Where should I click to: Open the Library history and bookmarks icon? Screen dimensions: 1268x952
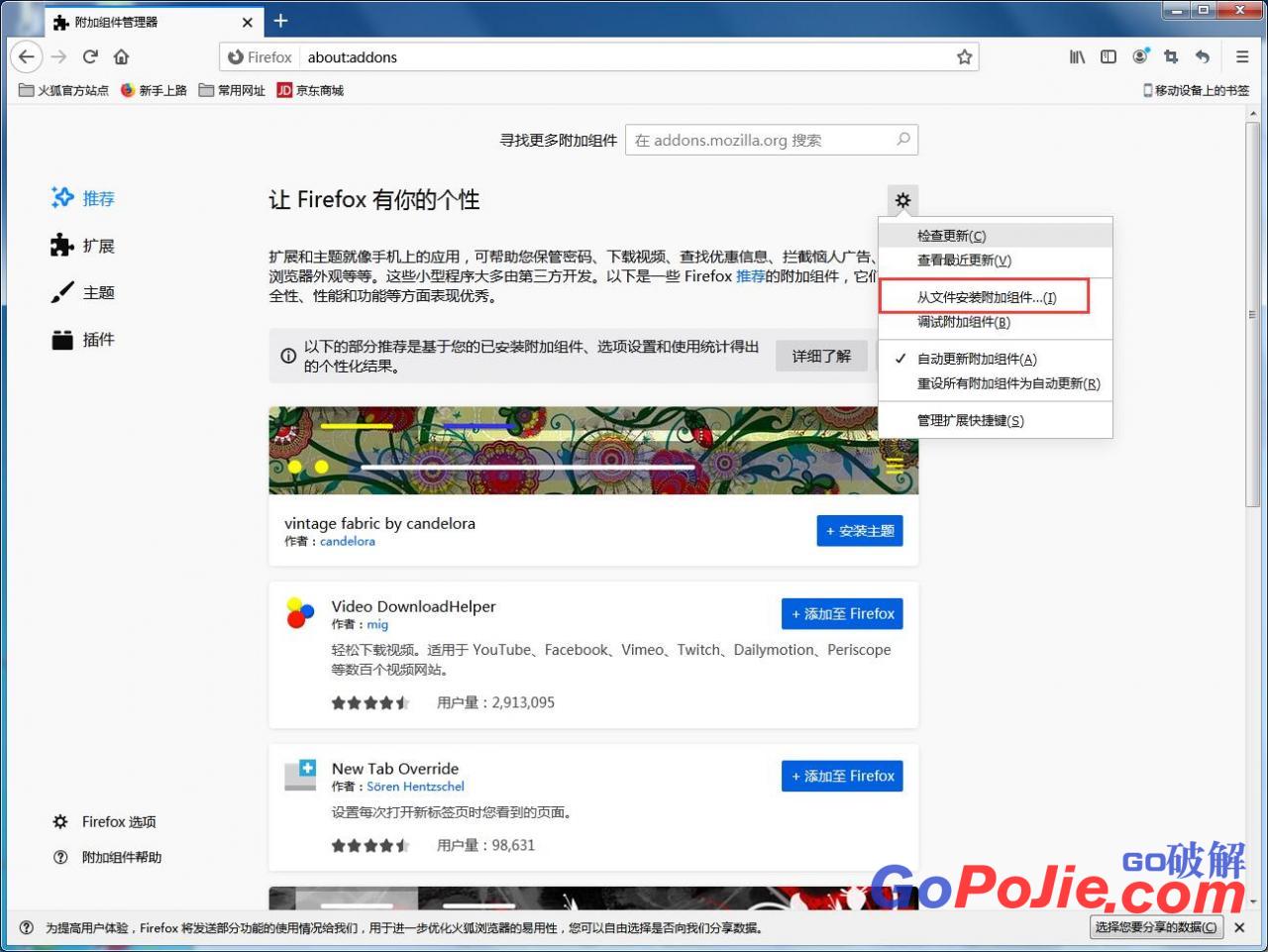click(1077, 57)
